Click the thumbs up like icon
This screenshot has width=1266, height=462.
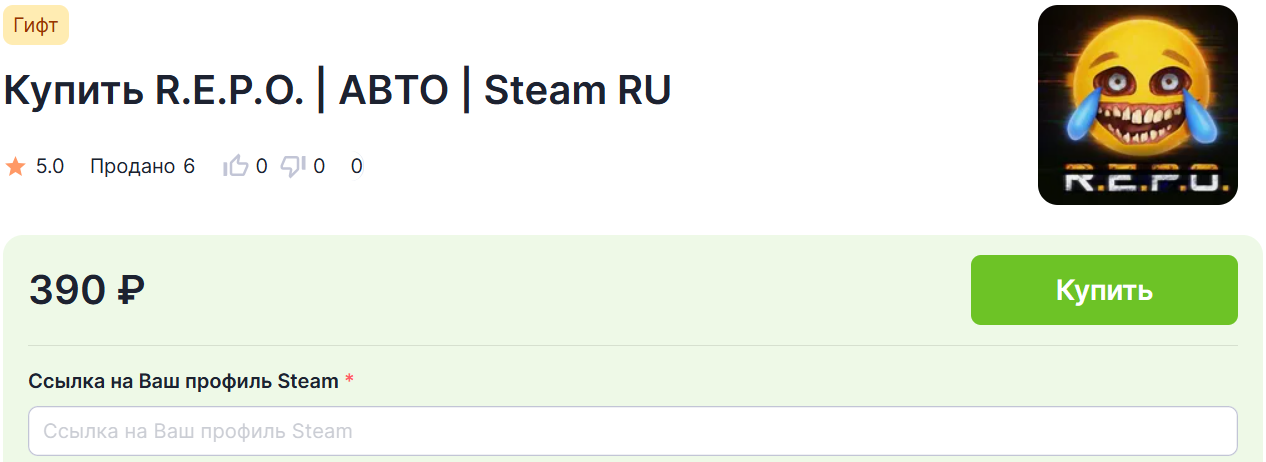click(235, 166)
